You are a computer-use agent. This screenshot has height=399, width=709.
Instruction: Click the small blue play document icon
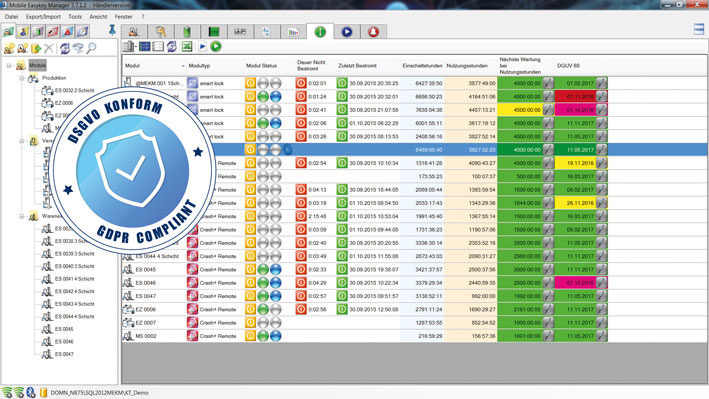(203, 46)
